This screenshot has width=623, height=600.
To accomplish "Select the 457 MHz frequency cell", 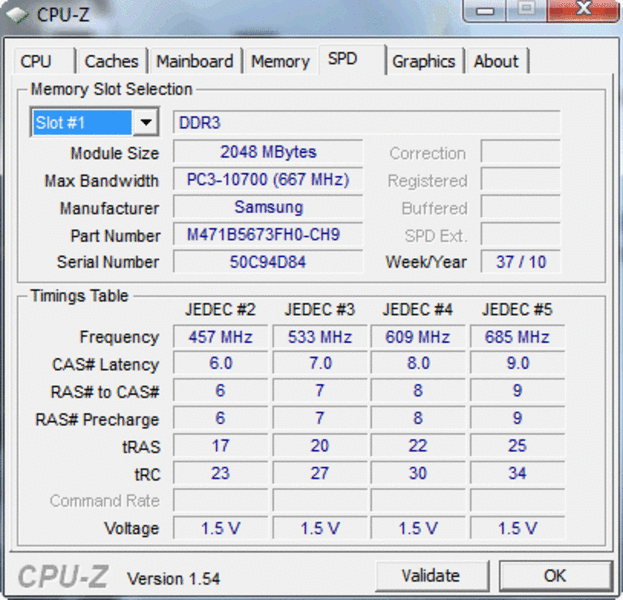I will pos(221,337).
